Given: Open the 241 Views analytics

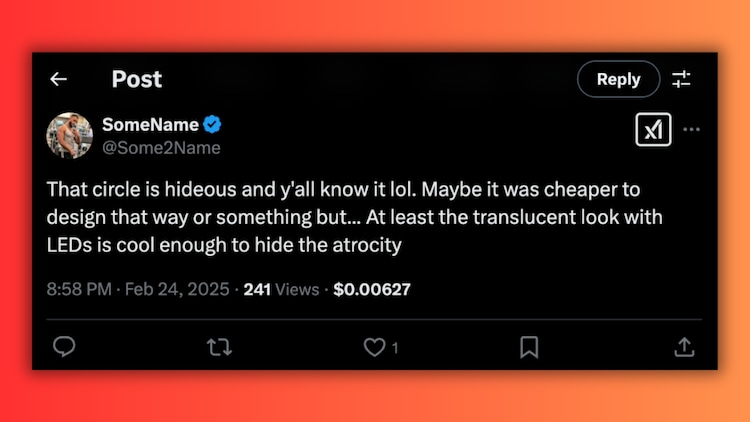Looking at the screenshot, I should (280, 290).
